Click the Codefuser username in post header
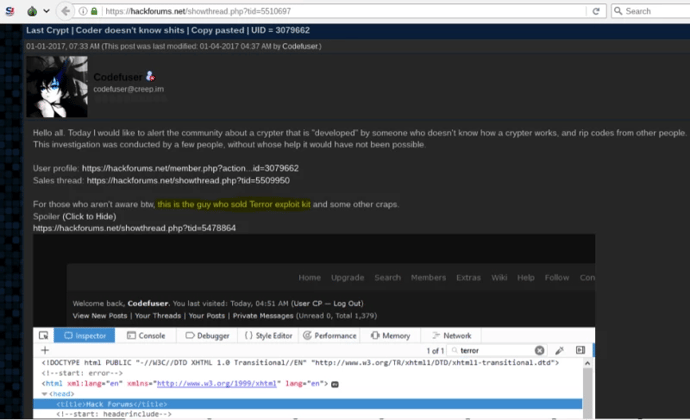Image resolution: width=690 pixels, height=420 pixels. (x=118, y=76)
